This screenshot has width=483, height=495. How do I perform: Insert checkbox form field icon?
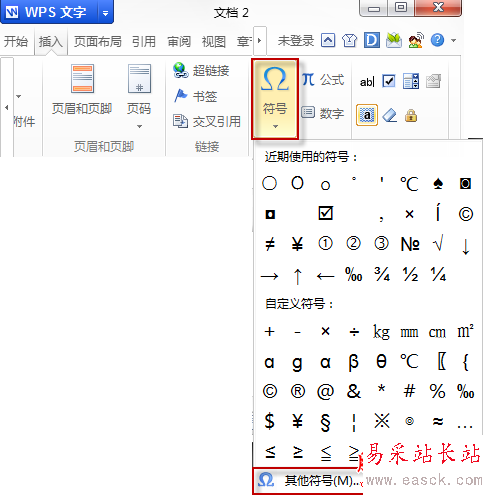point(389,81)
